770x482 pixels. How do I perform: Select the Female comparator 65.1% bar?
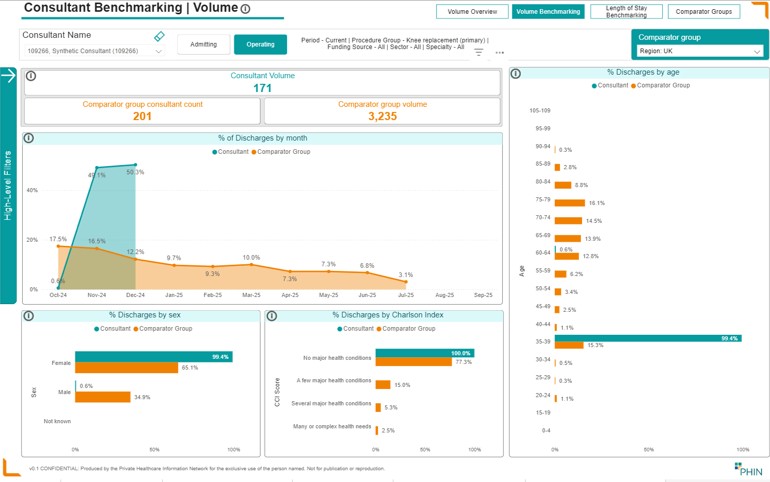[x=127, y=368]
